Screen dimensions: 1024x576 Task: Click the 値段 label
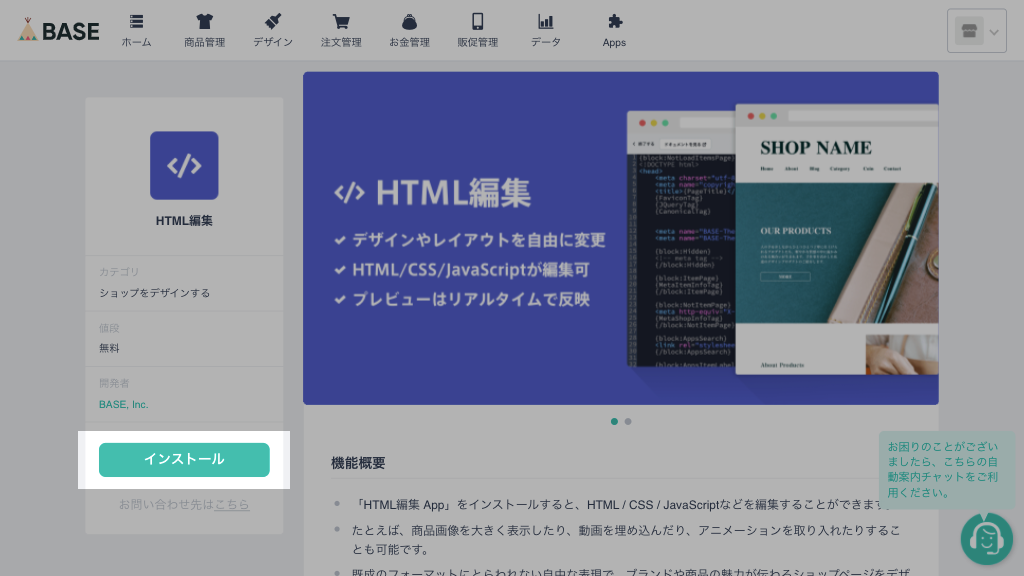(109, 328)
